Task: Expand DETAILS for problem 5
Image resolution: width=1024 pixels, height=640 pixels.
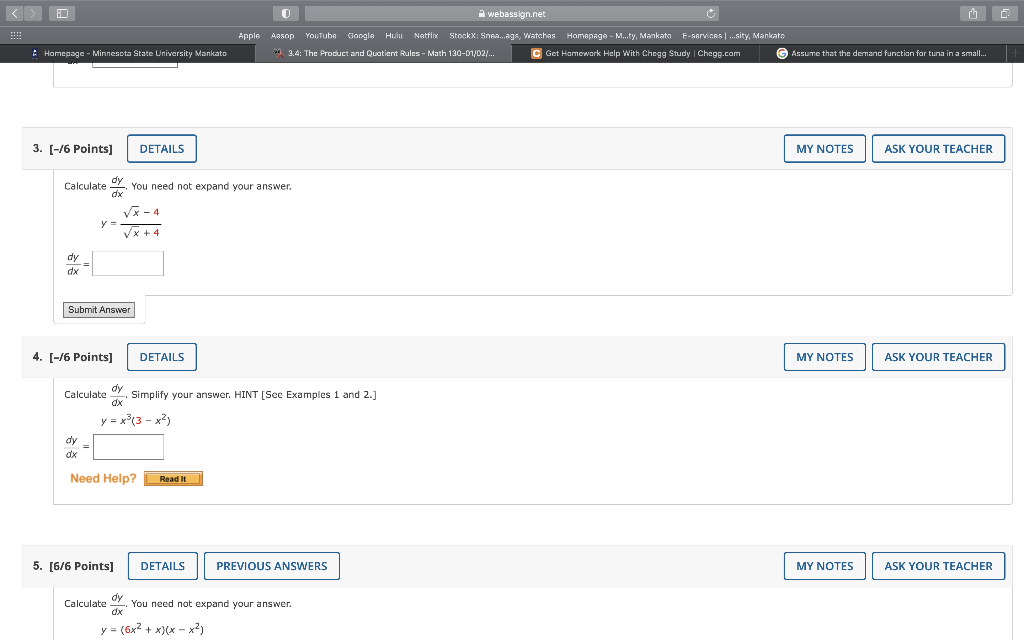Action: click(x=162, y=565)
